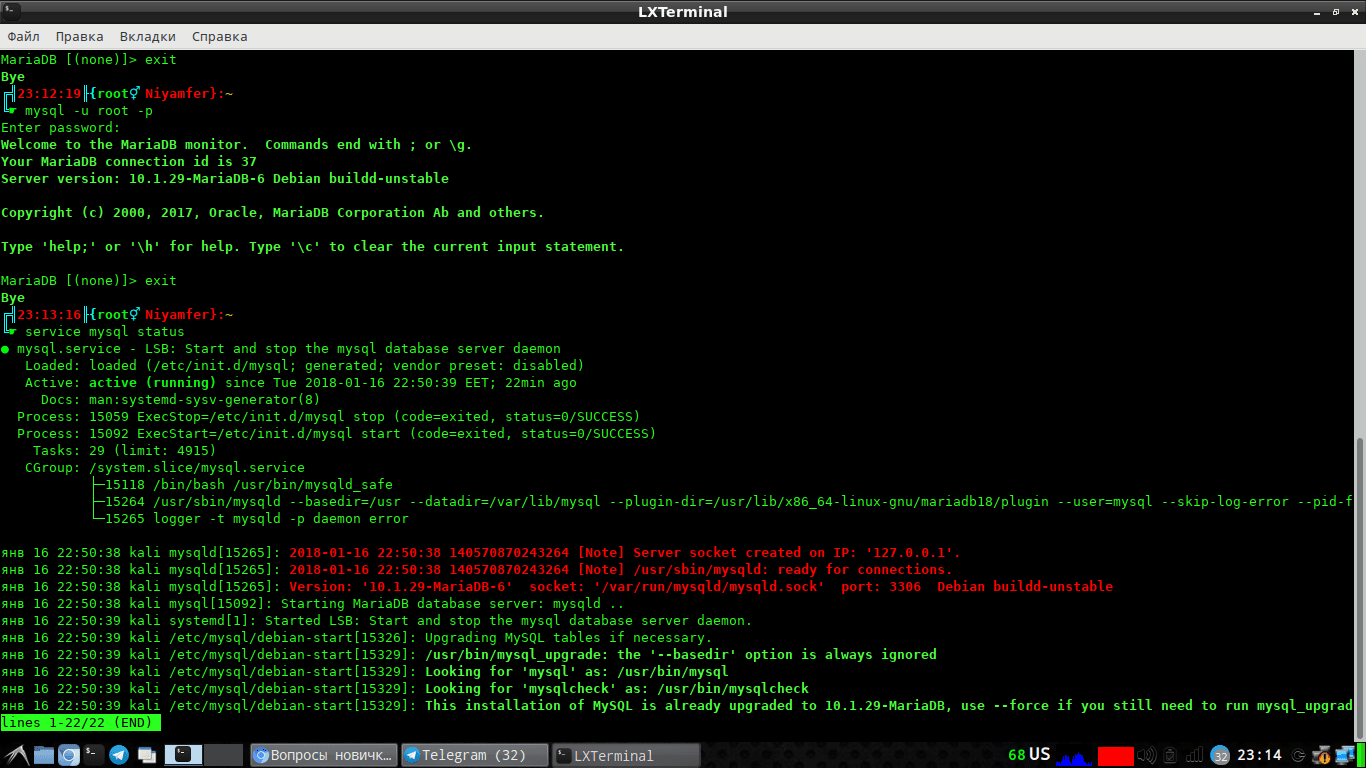Image resolution: width=1366 pixels, height=768 pixels.
Task: Open the Файл menu
Action: (x=23, y=36)
